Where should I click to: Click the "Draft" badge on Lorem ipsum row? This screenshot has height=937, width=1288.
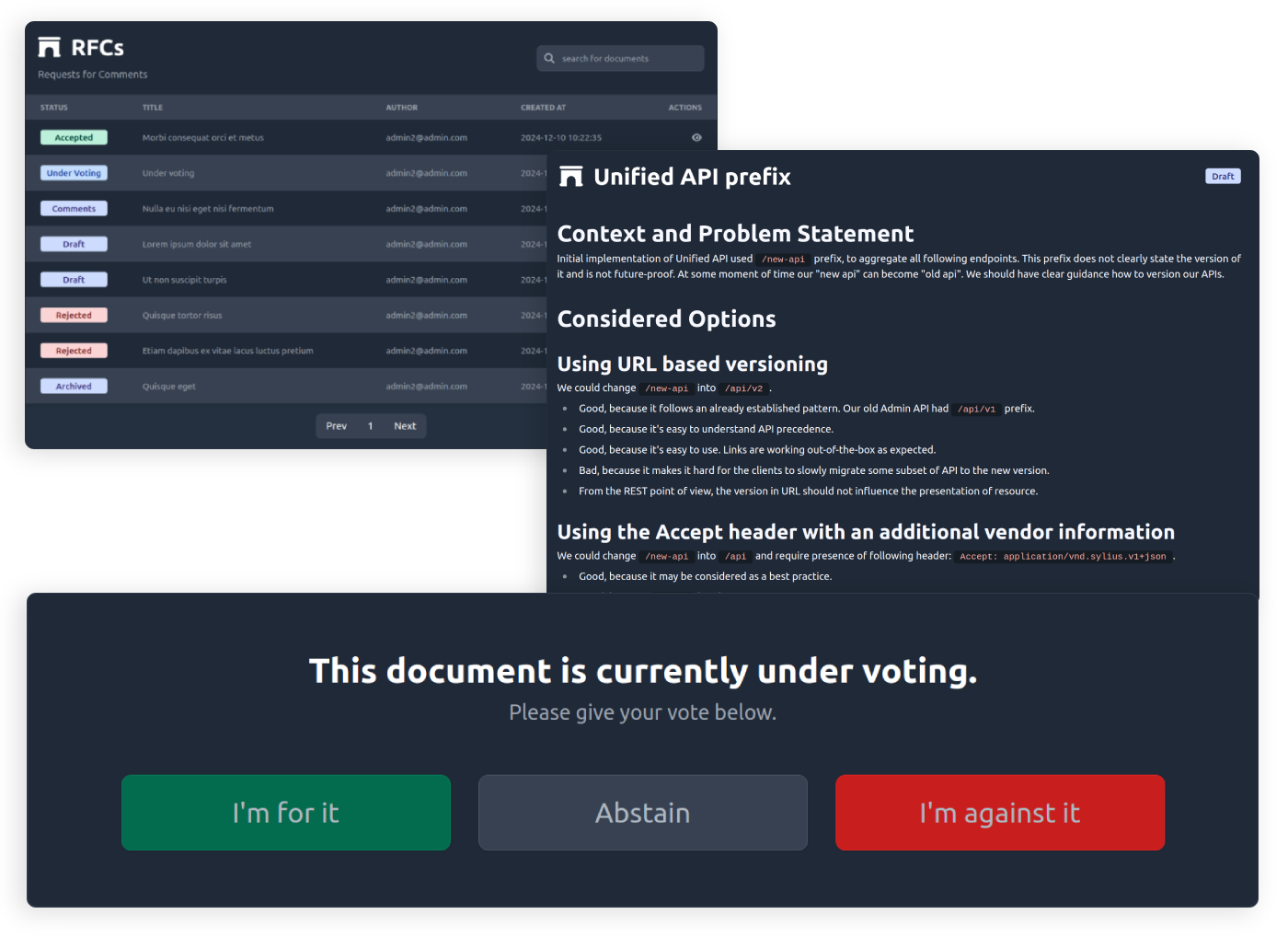[74, 243]
